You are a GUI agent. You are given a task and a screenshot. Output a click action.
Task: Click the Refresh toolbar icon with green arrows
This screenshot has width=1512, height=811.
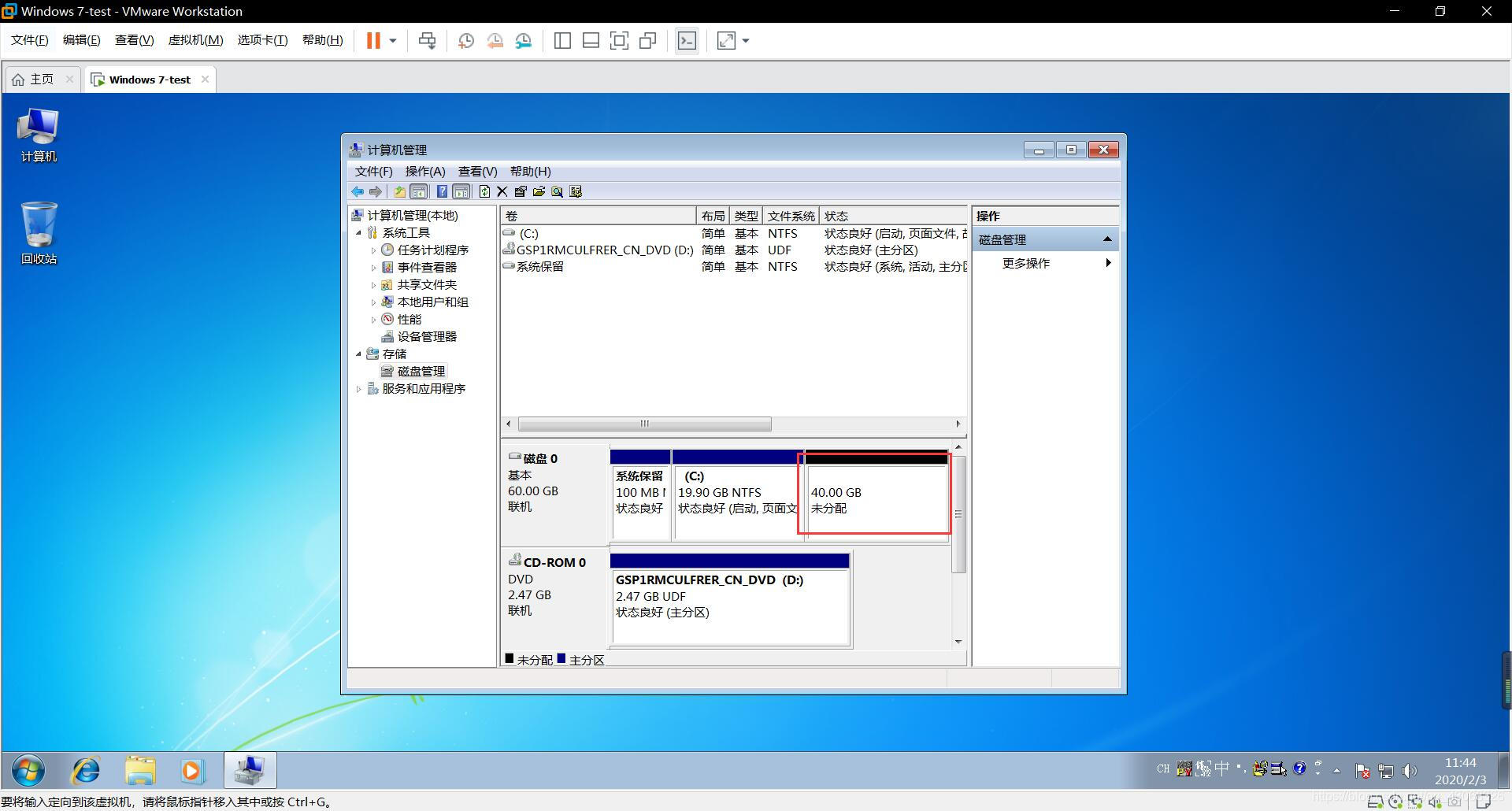(x=484, y=191)
